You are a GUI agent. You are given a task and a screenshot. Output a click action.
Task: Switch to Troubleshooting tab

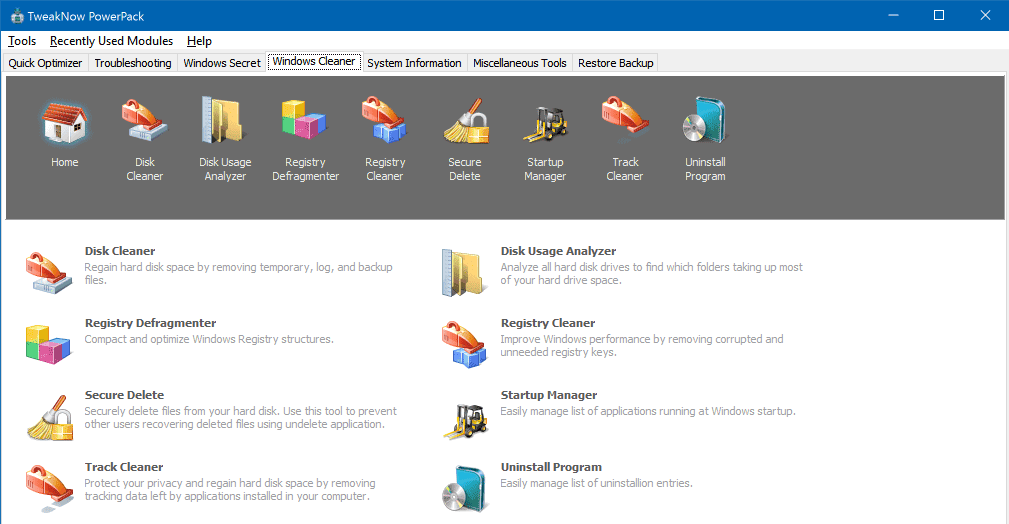pyautogui.click(x=133, y=63)
